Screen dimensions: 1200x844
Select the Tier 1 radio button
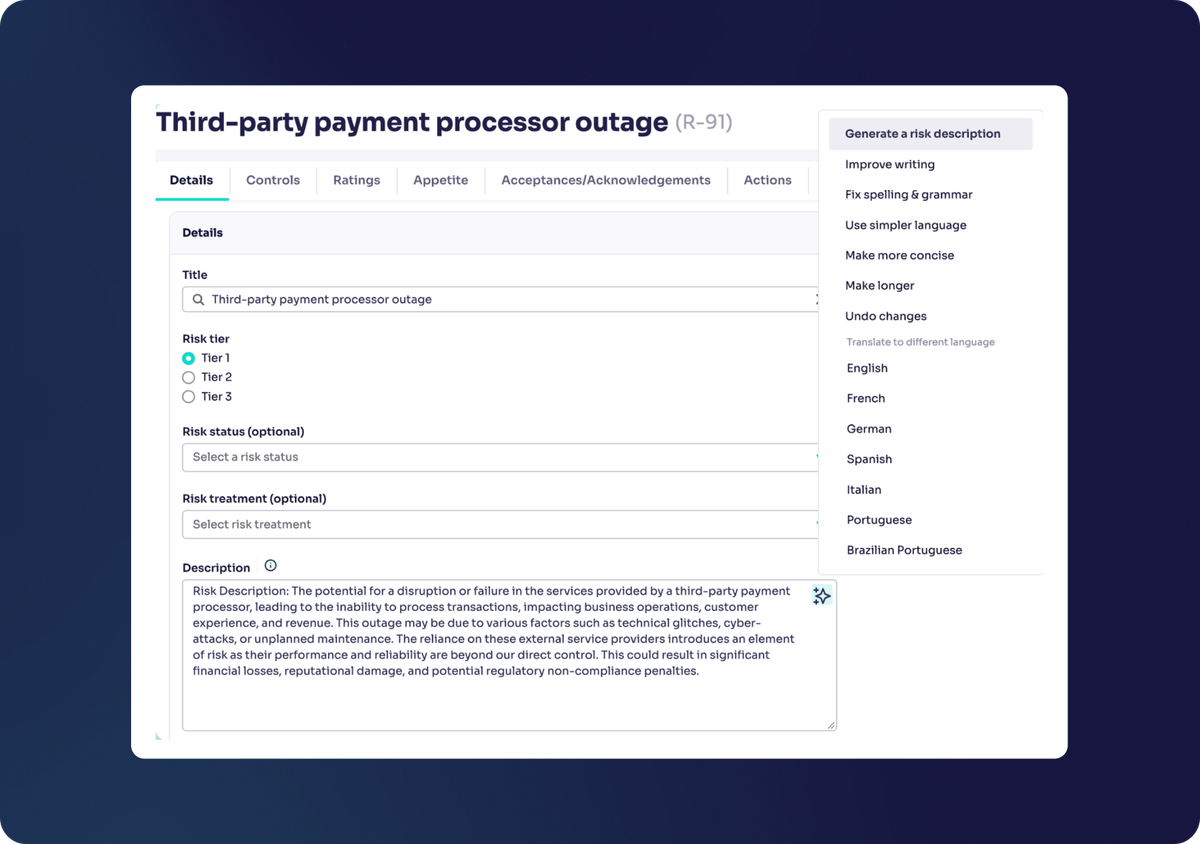pos(188,358)
